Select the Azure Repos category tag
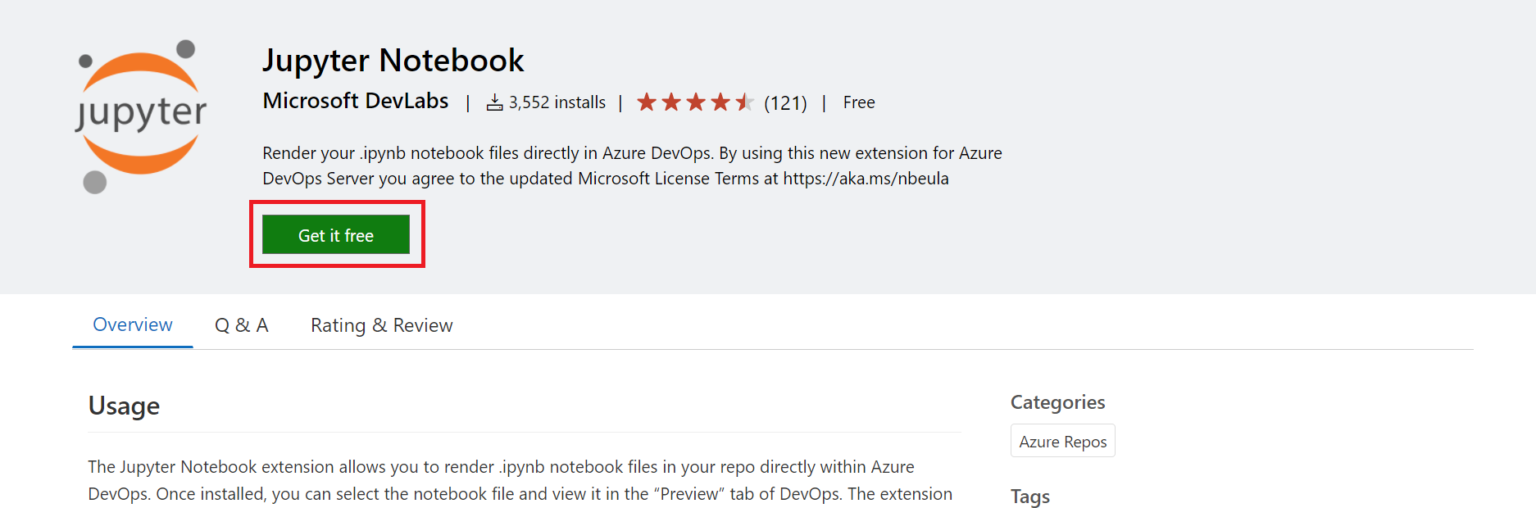Screen dimensions: 1536x508 [x=1062, y=441]
